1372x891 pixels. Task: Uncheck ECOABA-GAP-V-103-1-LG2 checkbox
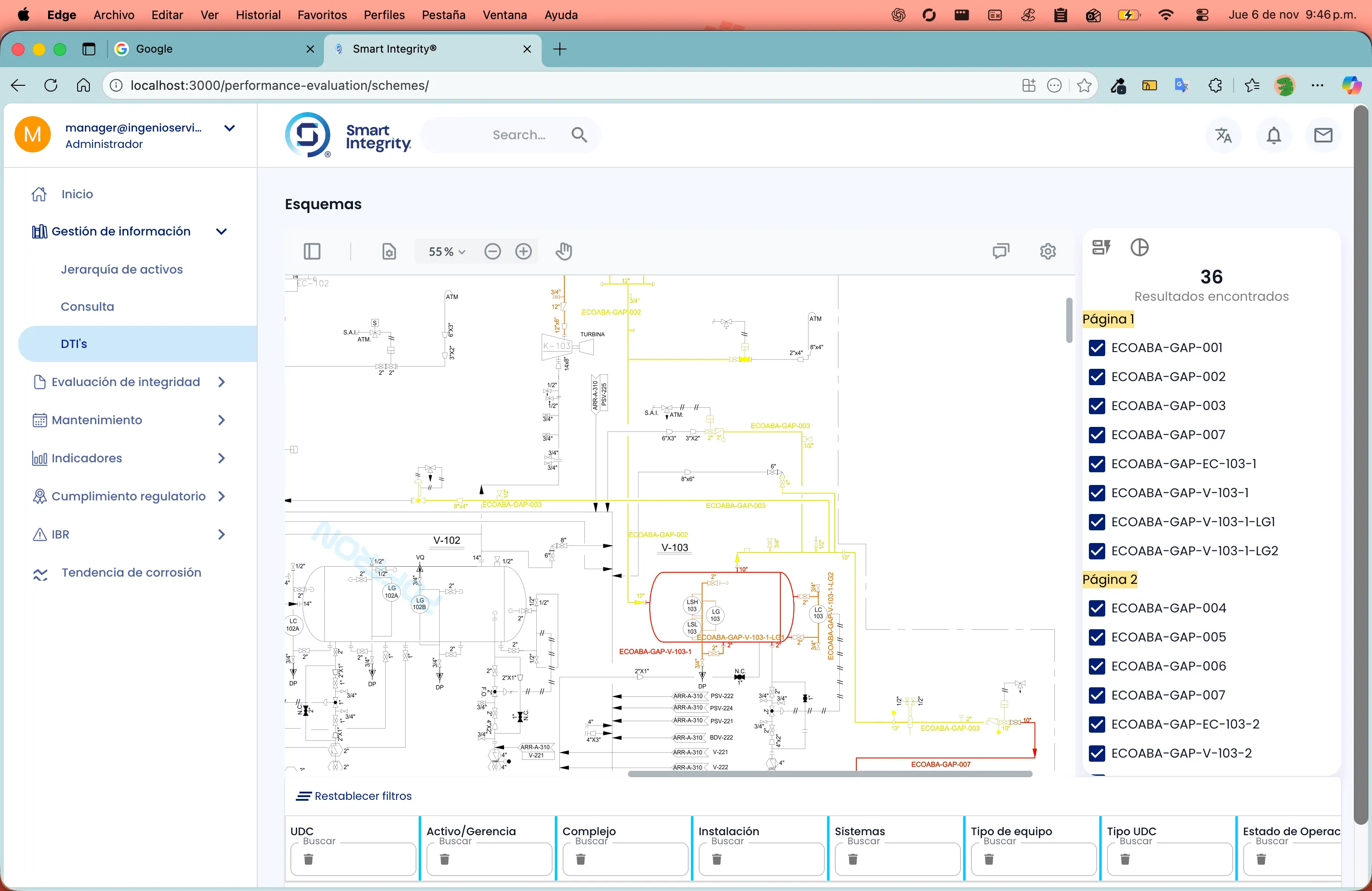[1097, 551]
